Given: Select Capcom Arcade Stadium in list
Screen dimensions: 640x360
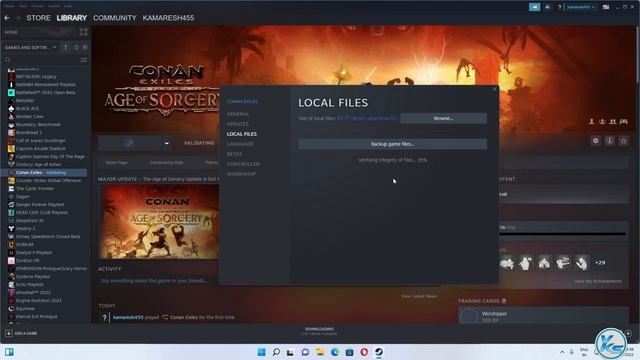Looking at the screenshot, I should click(40, 149).
